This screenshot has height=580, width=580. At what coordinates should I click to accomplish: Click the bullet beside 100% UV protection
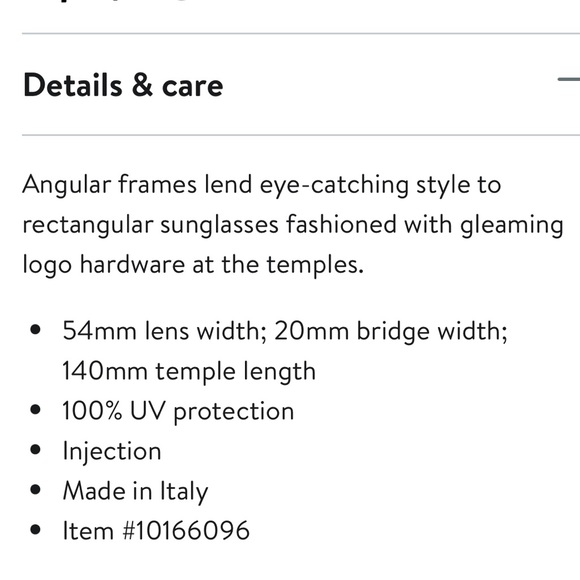36,409
